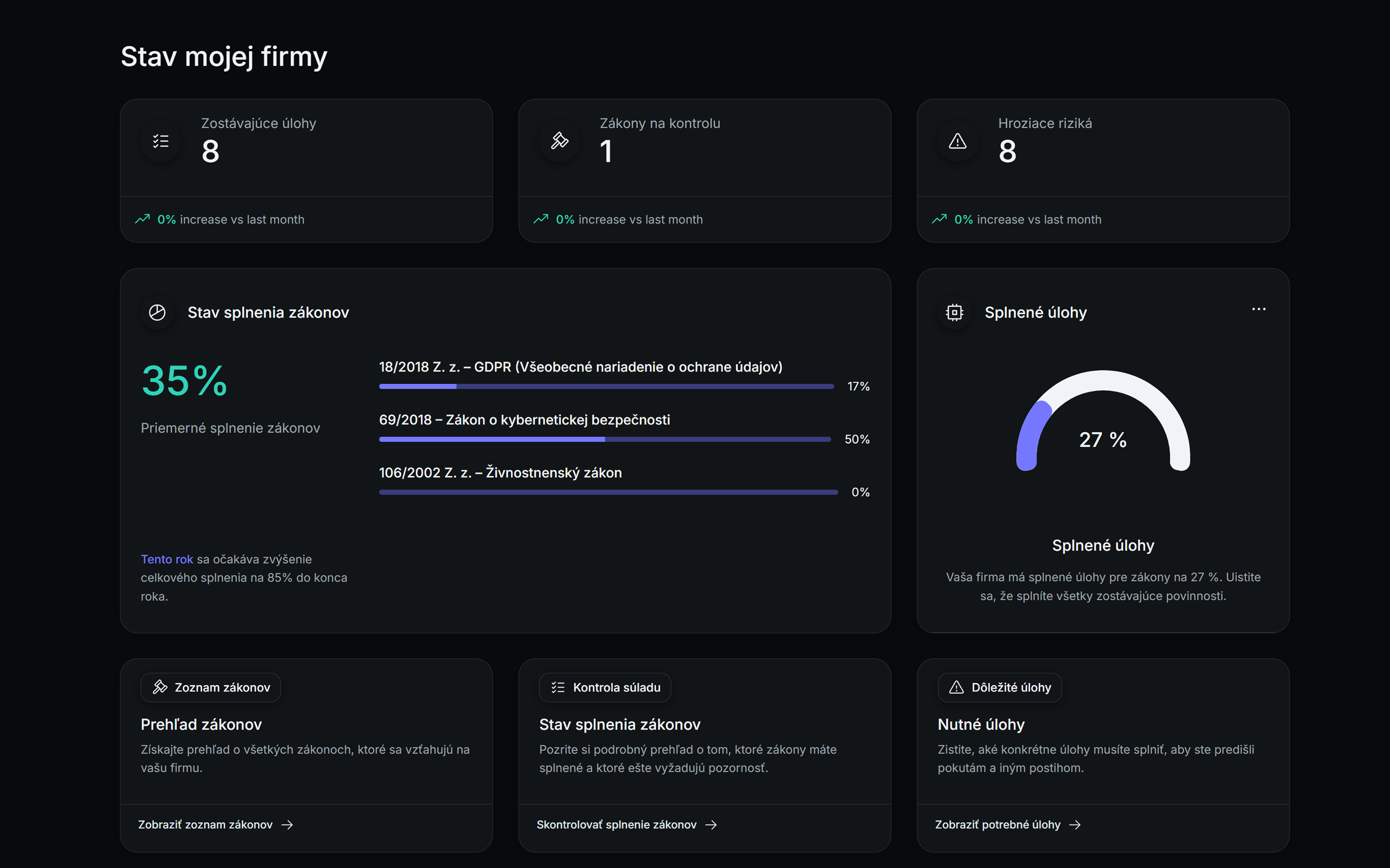Click the gavel icon in Zákony na kontrolu card
The width and height of the screenshot is (1390, 868).
pos(559,141)
